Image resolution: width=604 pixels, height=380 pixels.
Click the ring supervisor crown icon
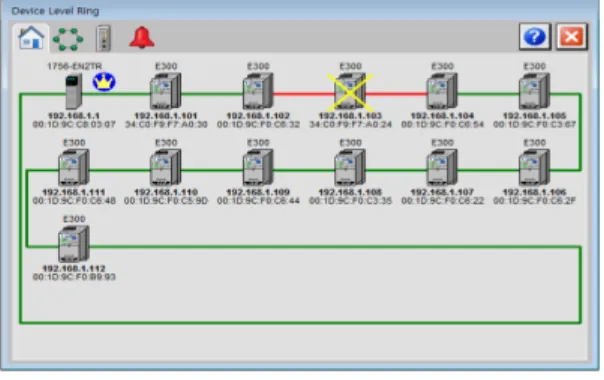[104, 82]
